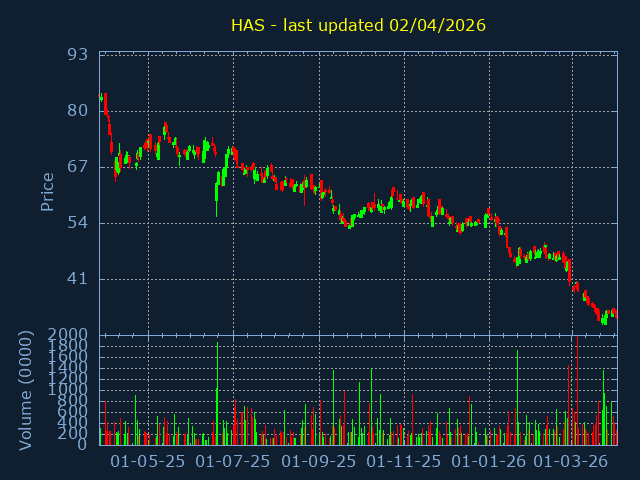640x480 pixels.
Task: Click the 01-05-25 date axis label
Action: point(148,462)
